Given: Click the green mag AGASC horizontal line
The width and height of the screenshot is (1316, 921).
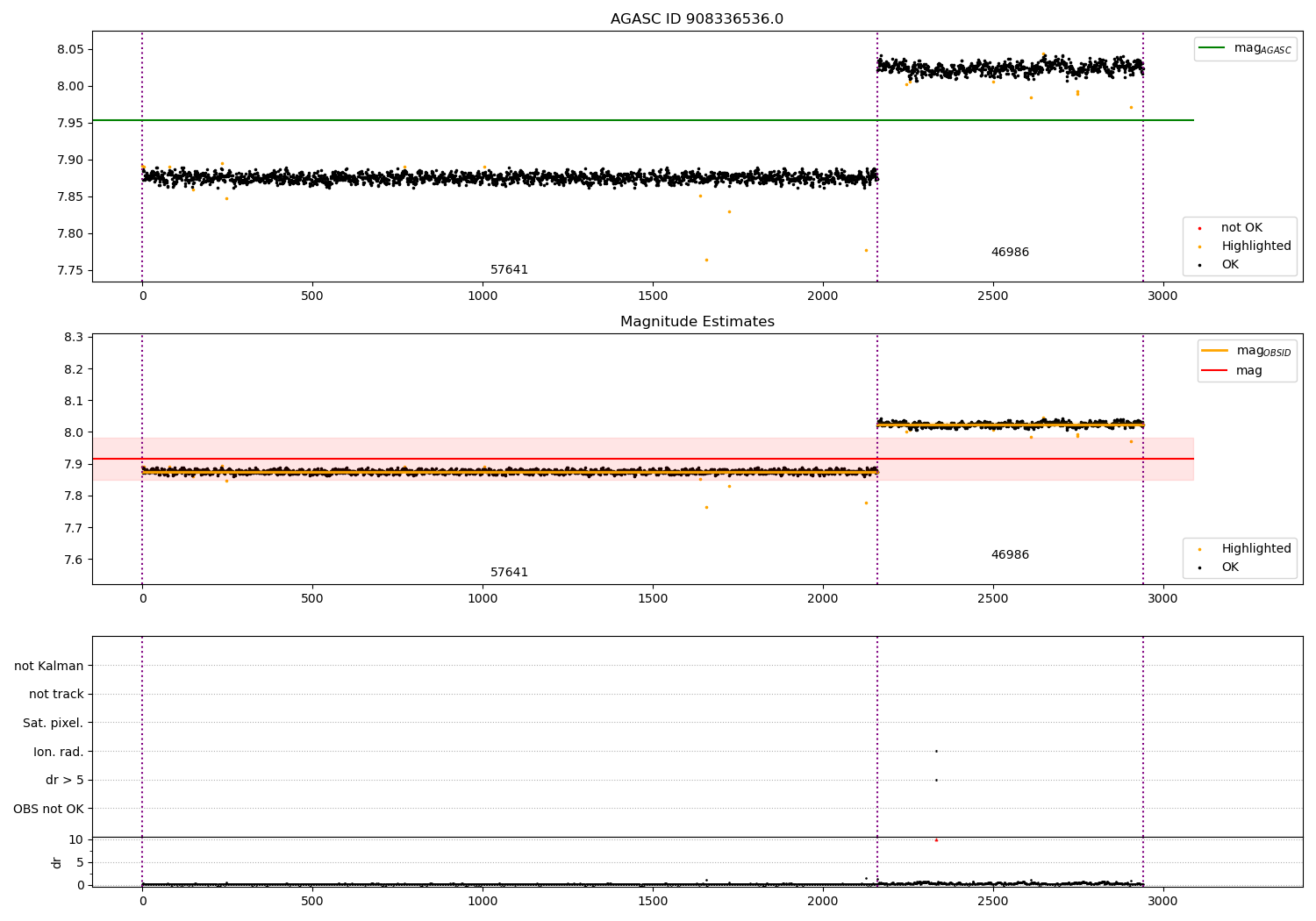Looking at the screenshot, I should [642, 120].
